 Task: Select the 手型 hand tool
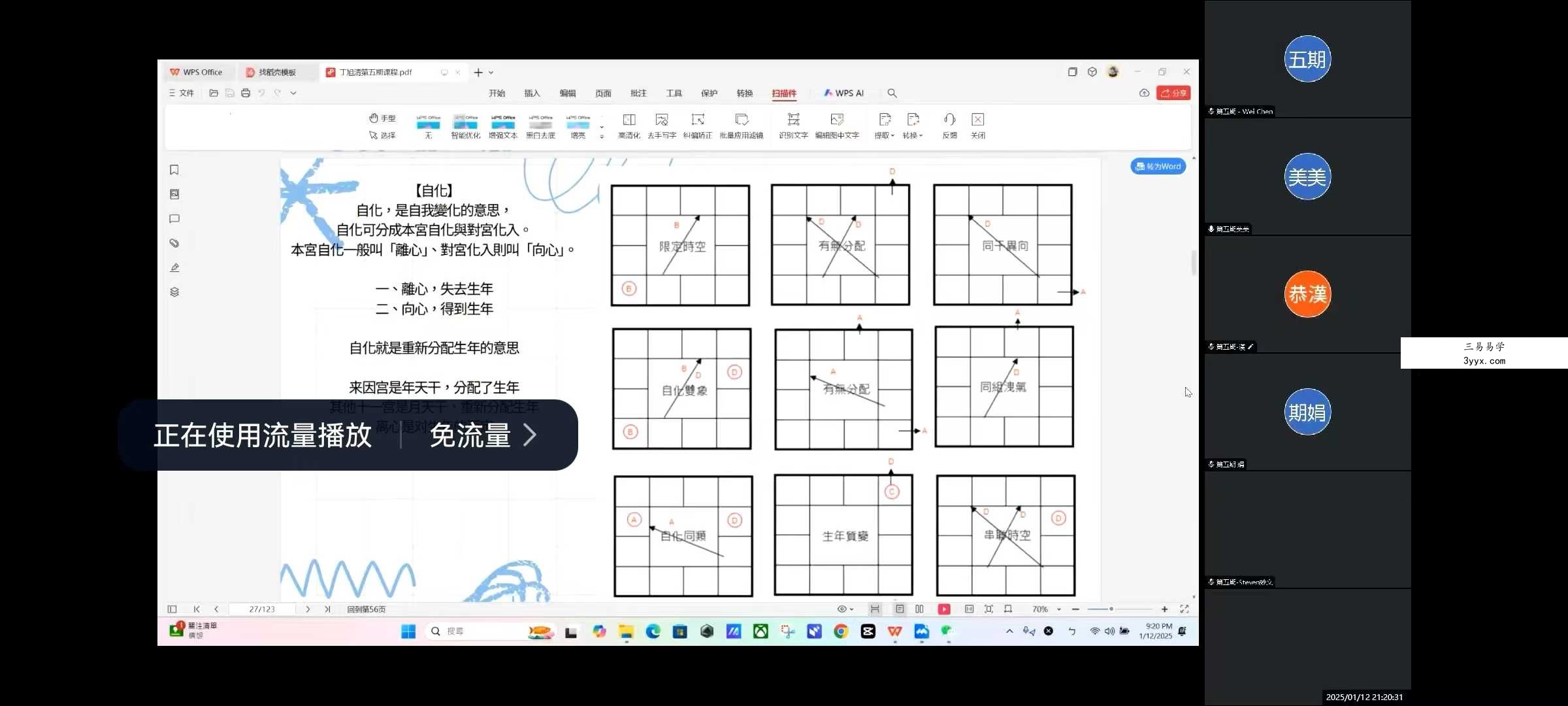click(x=383, y=118)
